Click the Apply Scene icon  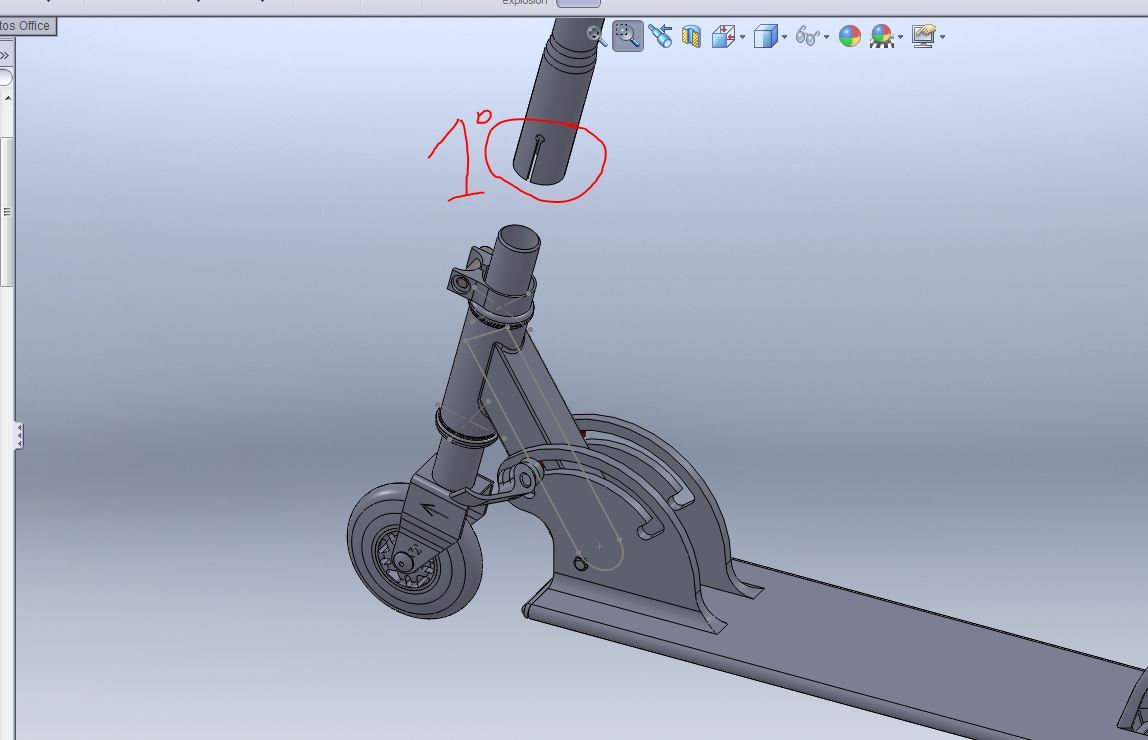click(882, 36)
